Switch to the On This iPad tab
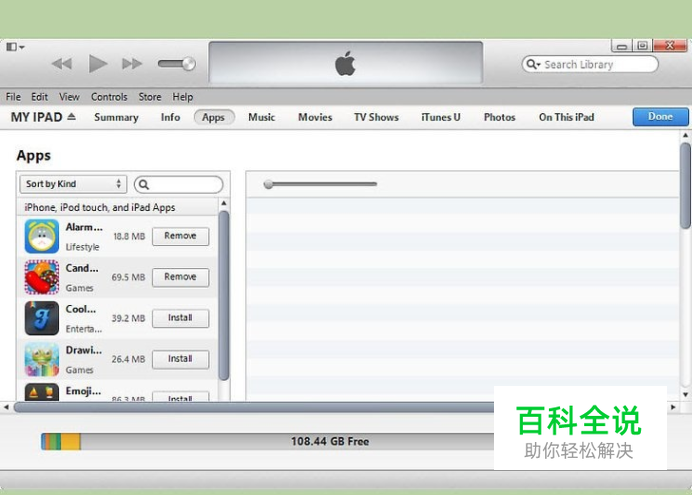The width and height of the screenshot is (692, 495). 566,117
